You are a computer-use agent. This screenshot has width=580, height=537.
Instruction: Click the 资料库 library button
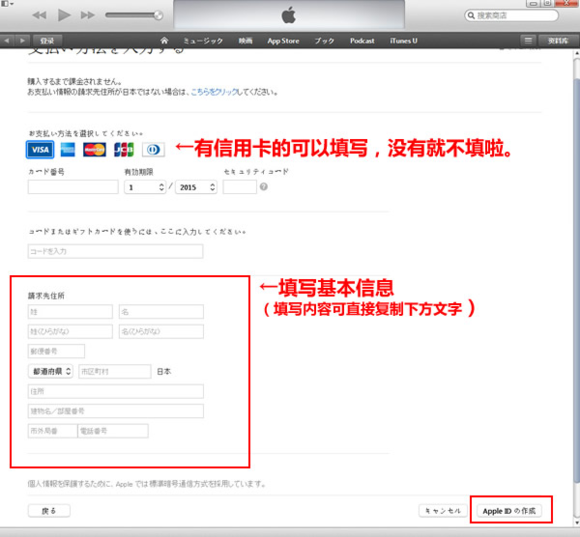[558, 40]
